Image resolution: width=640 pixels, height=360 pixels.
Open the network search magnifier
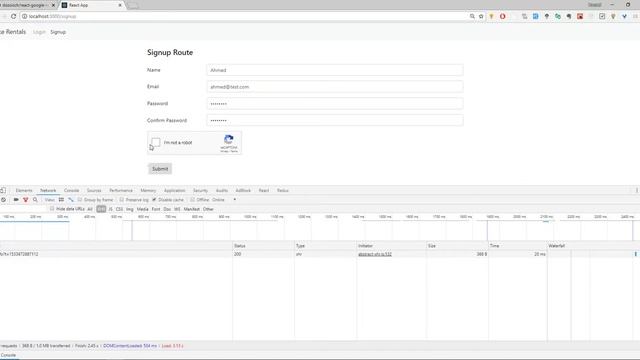click(x=36, y=200)
